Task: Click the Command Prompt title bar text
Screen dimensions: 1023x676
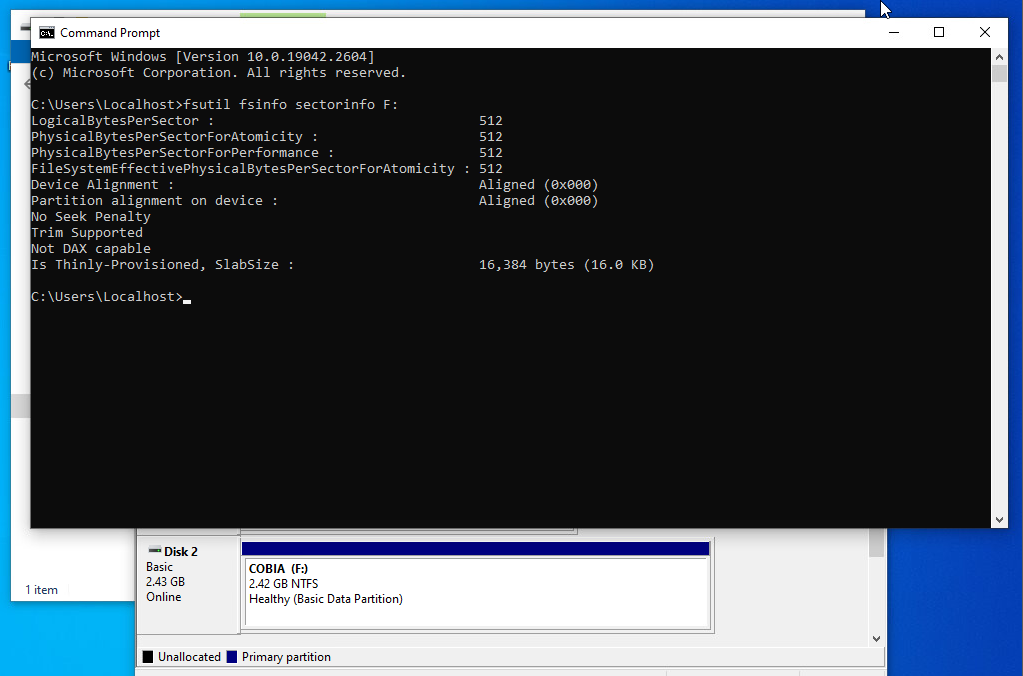Action: (x=110, y=33)
